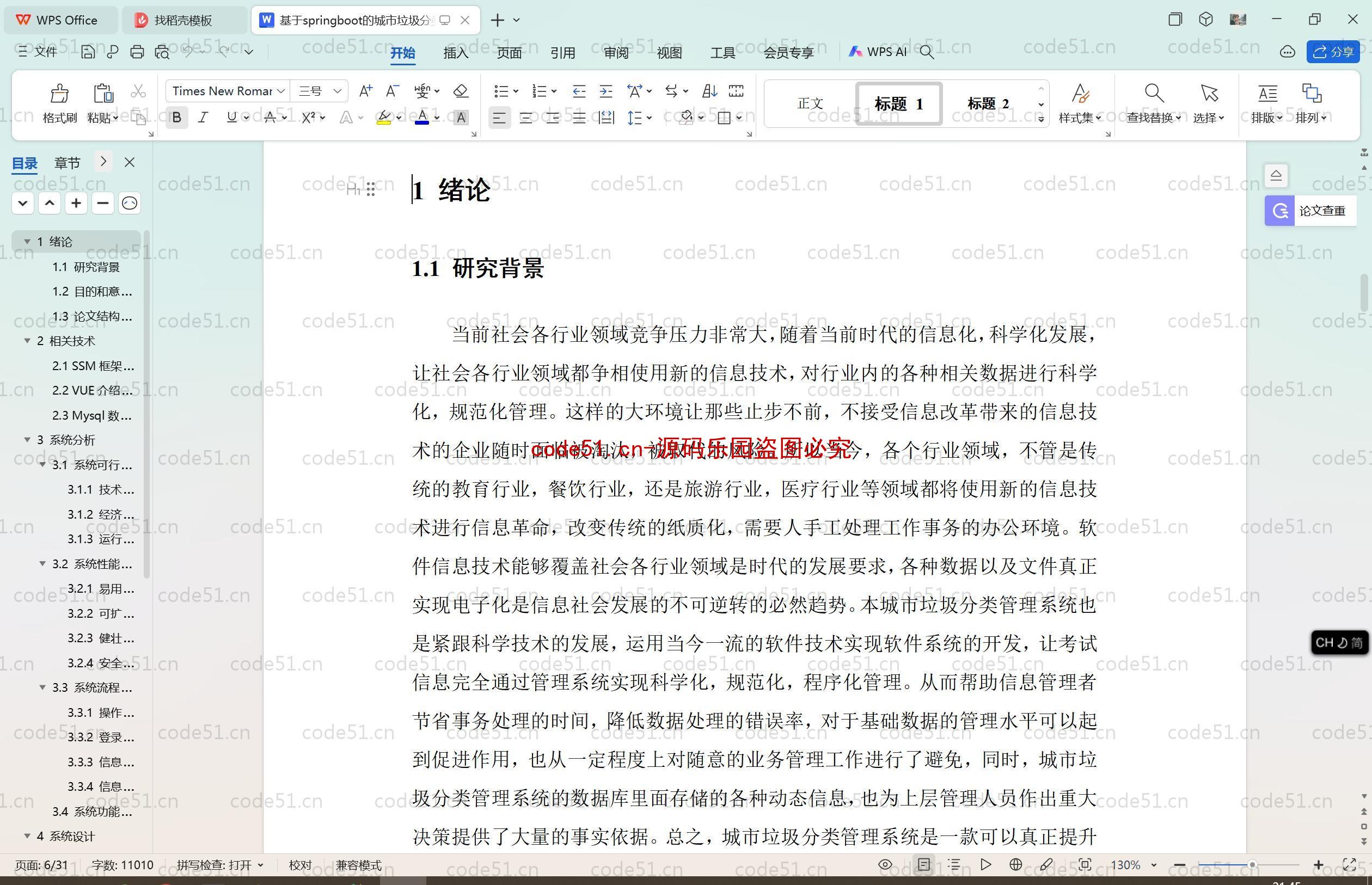The height and width of the screenshot is (885, 1372).
Task: Click the Decrease Indent icon
Action: tap(579, 91)
